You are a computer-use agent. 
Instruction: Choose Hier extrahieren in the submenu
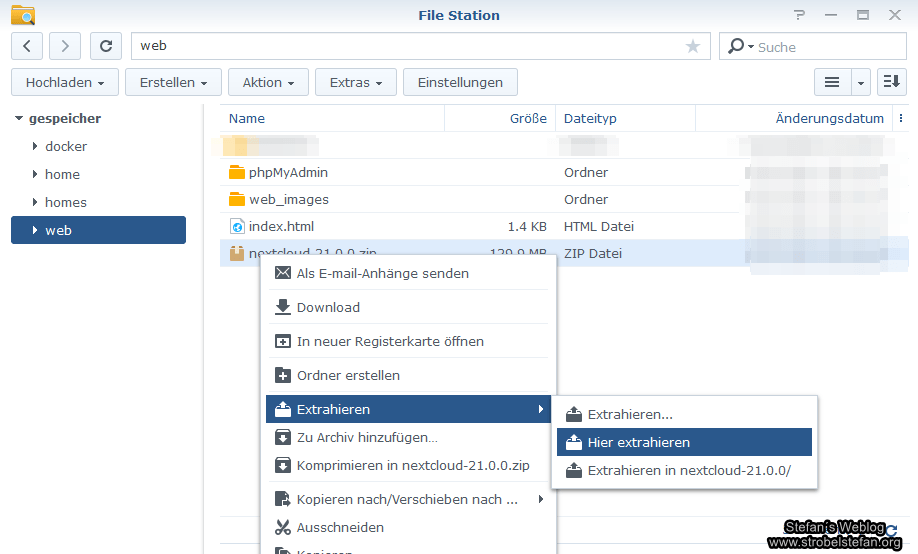(684, 442)
